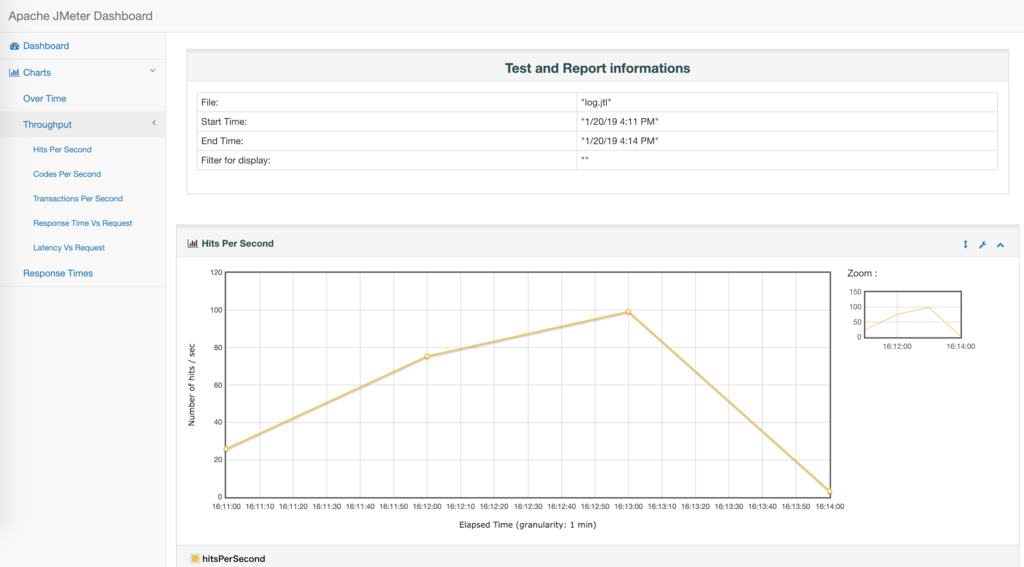Screen dimensions: 1024x567
Task: Open chart settings with the wrench icon
Action: [983, 244]
